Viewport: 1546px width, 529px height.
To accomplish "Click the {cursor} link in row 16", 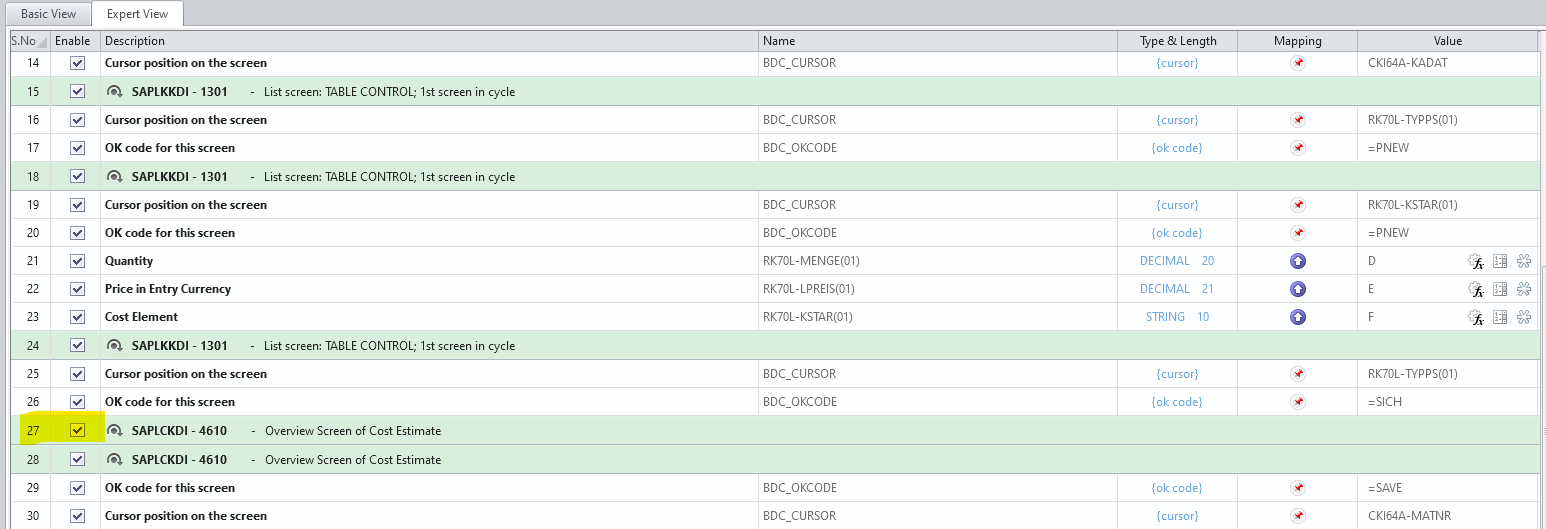I will 1177,120.
